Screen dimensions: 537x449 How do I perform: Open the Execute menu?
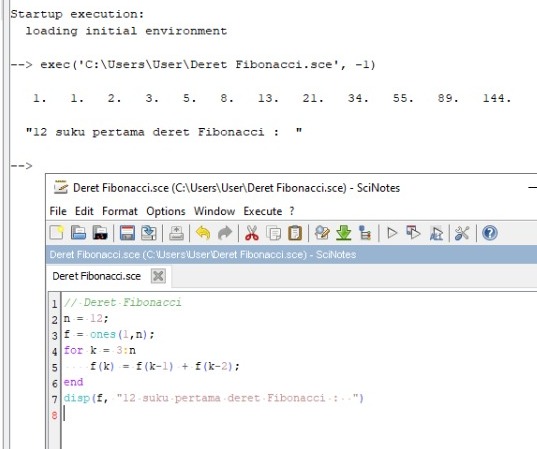coord(263,211)
